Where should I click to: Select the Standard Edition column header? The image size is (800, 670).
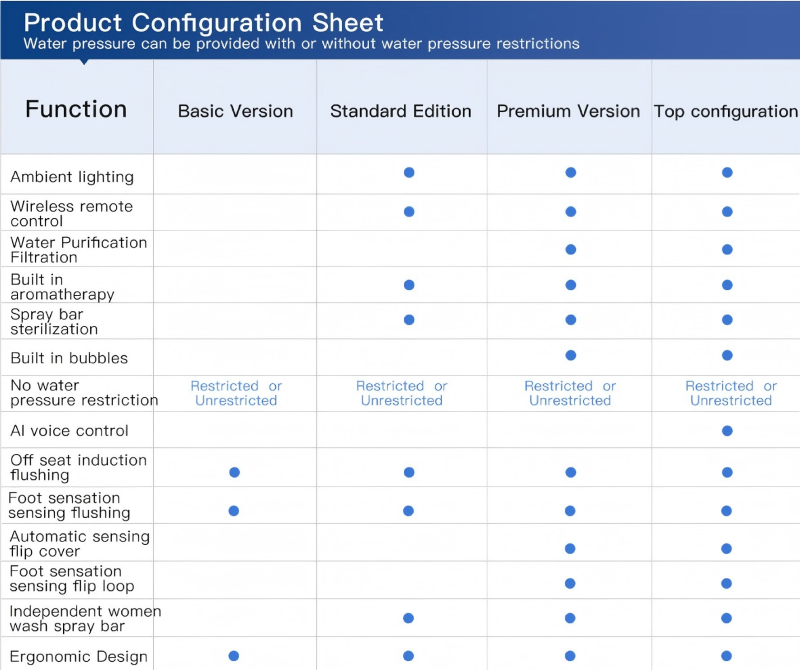click(401, 111)
